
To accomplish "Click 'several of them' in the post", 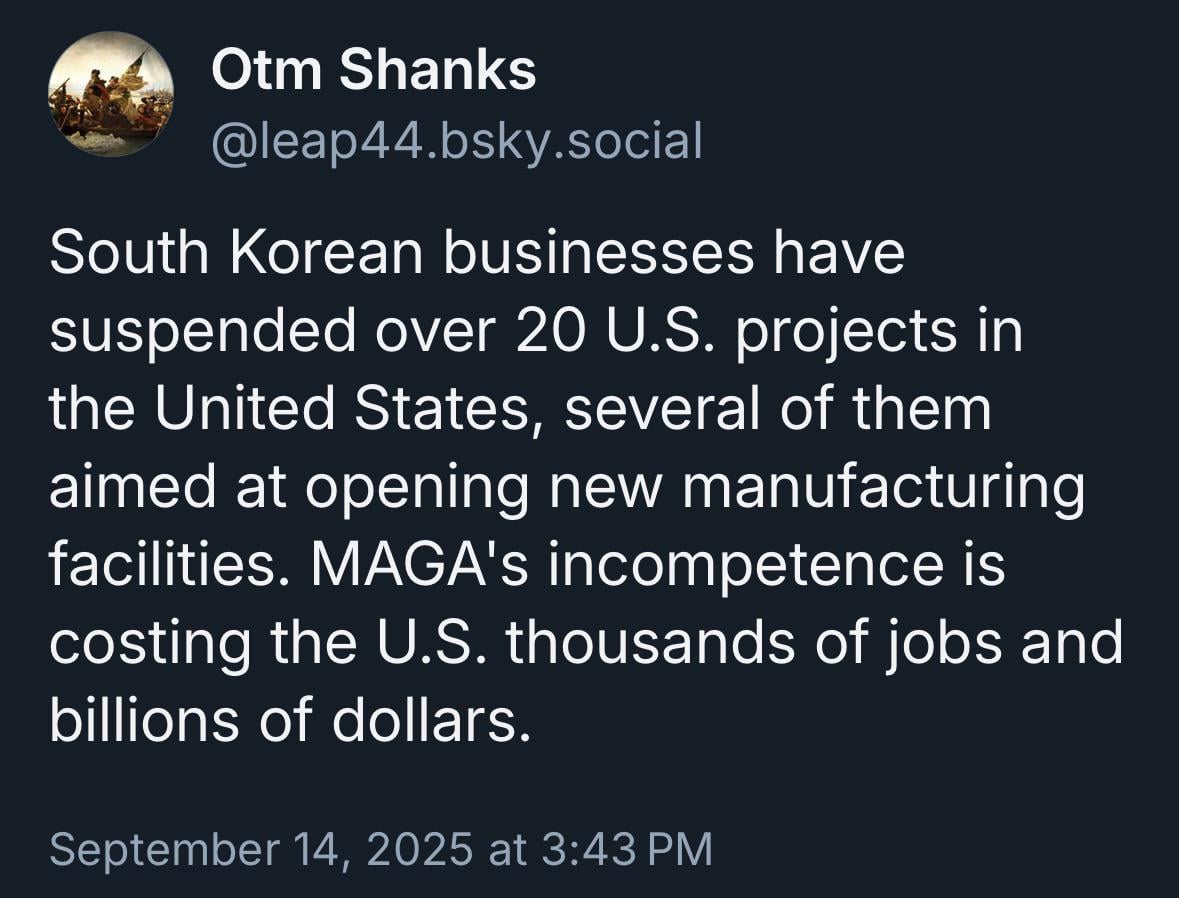I will coord(777,409).
